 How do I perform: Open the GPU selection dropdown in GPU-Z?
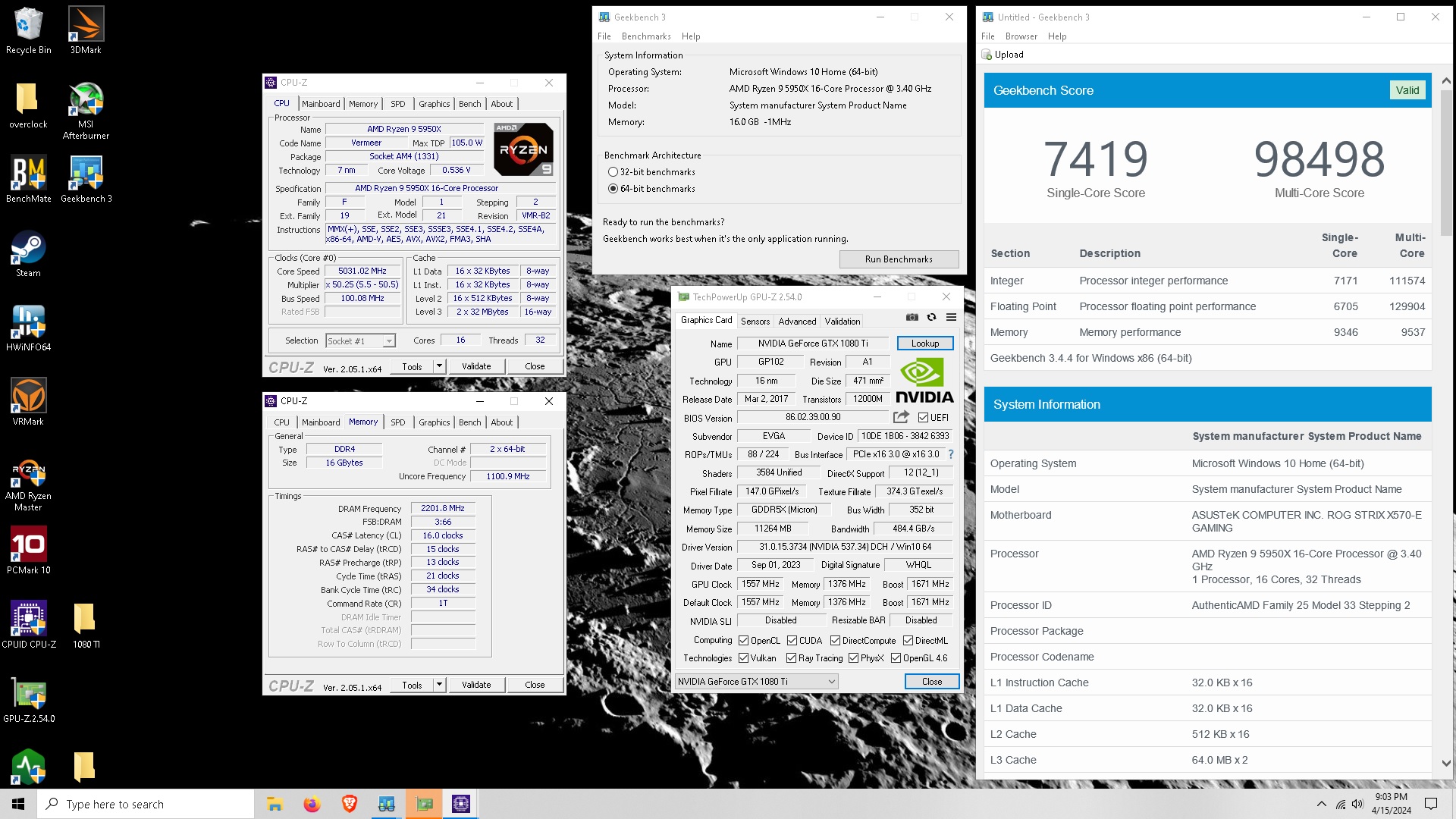click(x=757, y=682)
